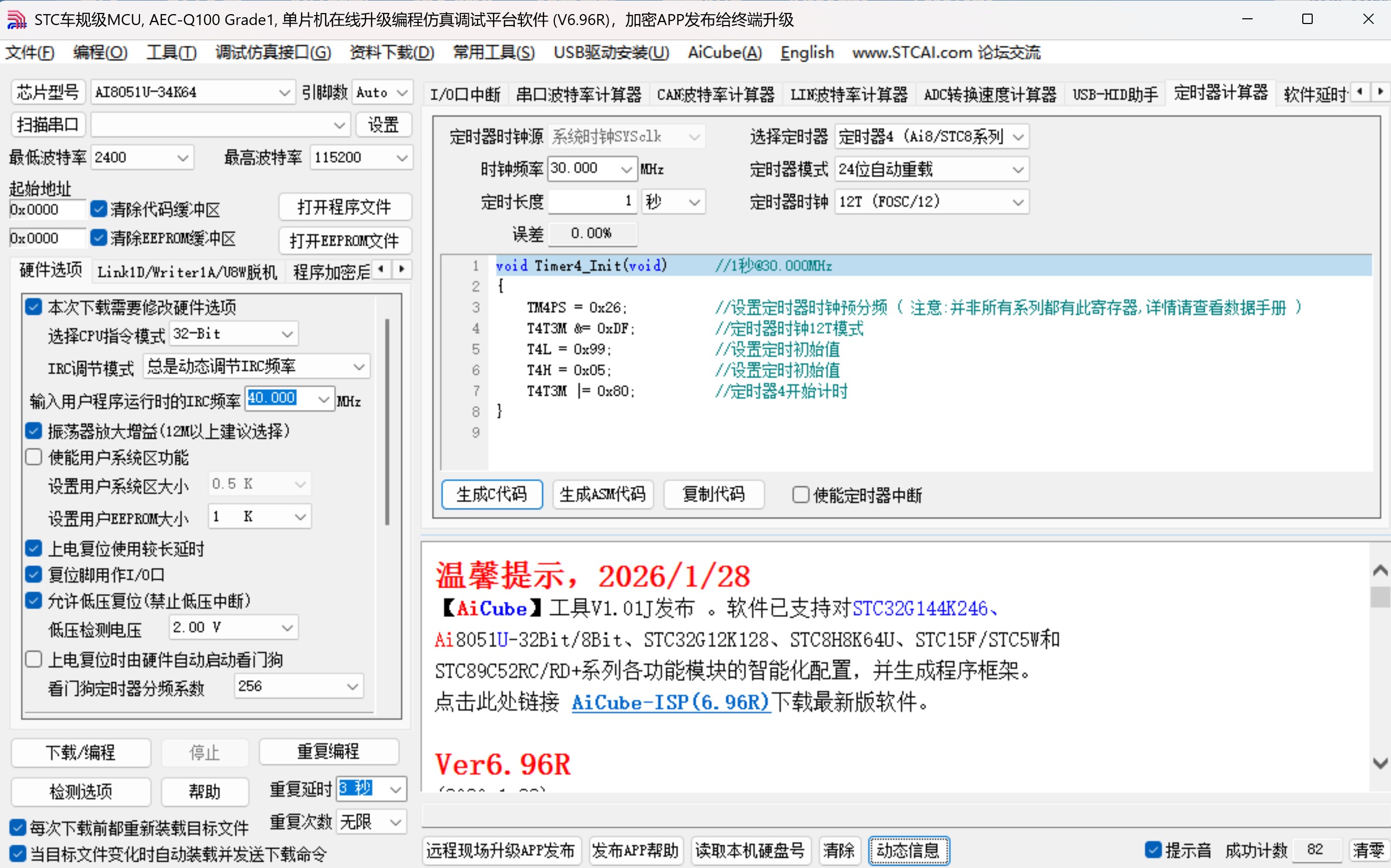
Task: Enable 使能用户系统区功能 option
Action: (x=33, y=456)
